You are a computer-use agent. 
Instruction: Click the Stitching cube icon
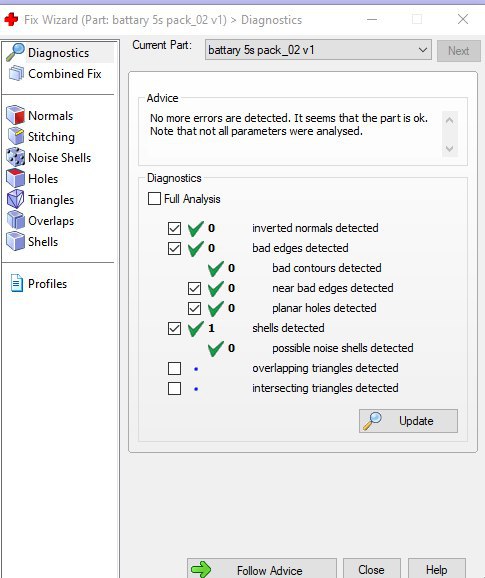click(x=16, y=136)
